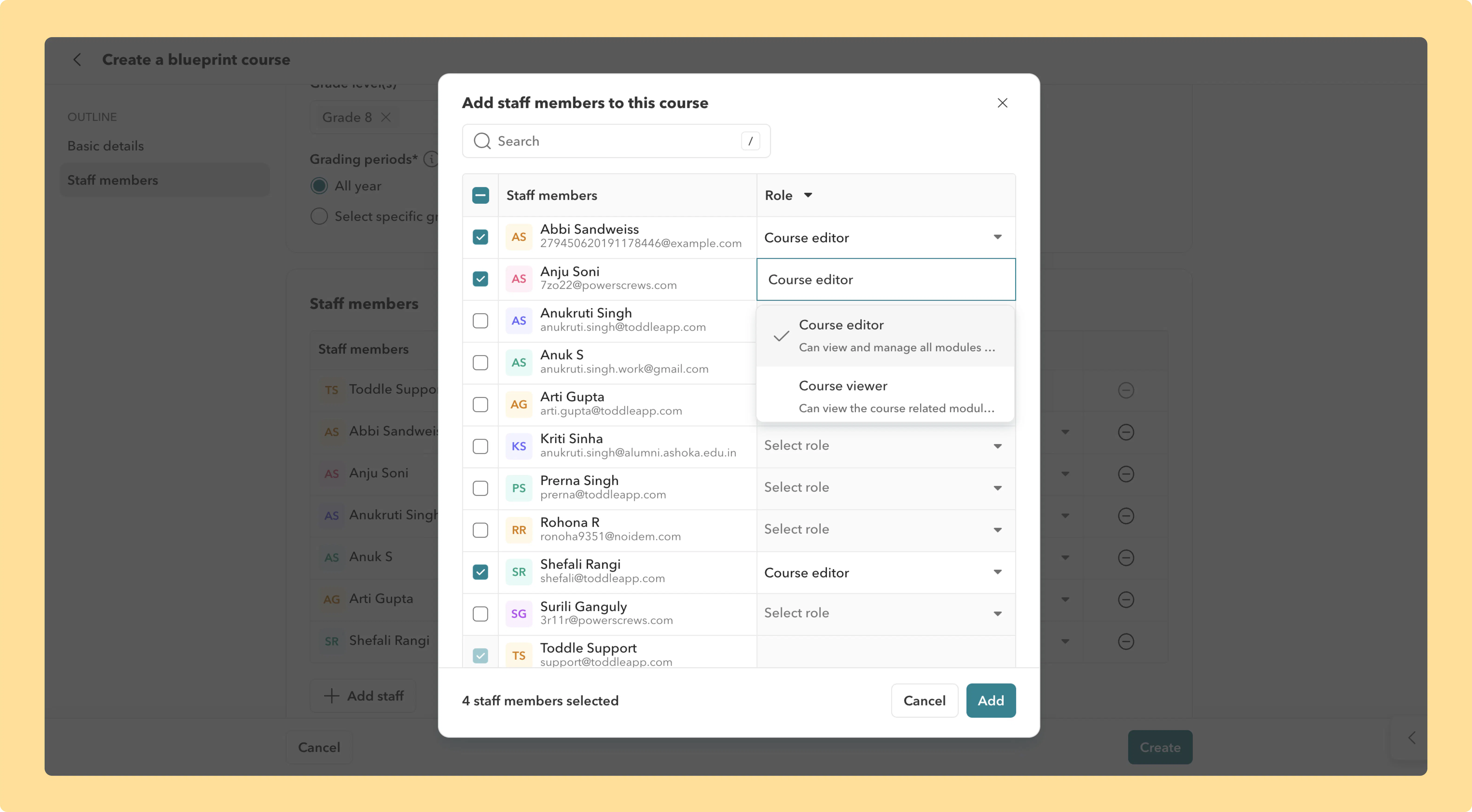The height and width of the screenshot is (812, 1472).
Task: Click Anukruti Singh email address text
Action: click(623, 327)
